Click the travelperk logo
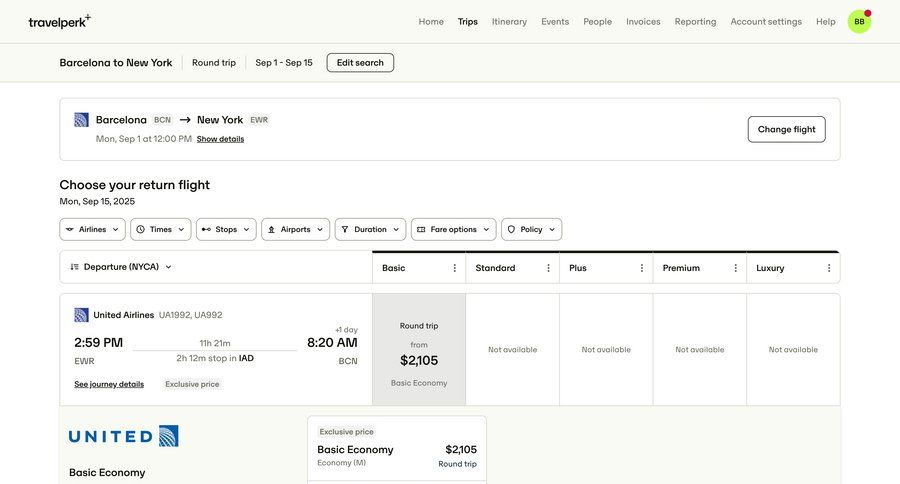 tap(59, 21)
